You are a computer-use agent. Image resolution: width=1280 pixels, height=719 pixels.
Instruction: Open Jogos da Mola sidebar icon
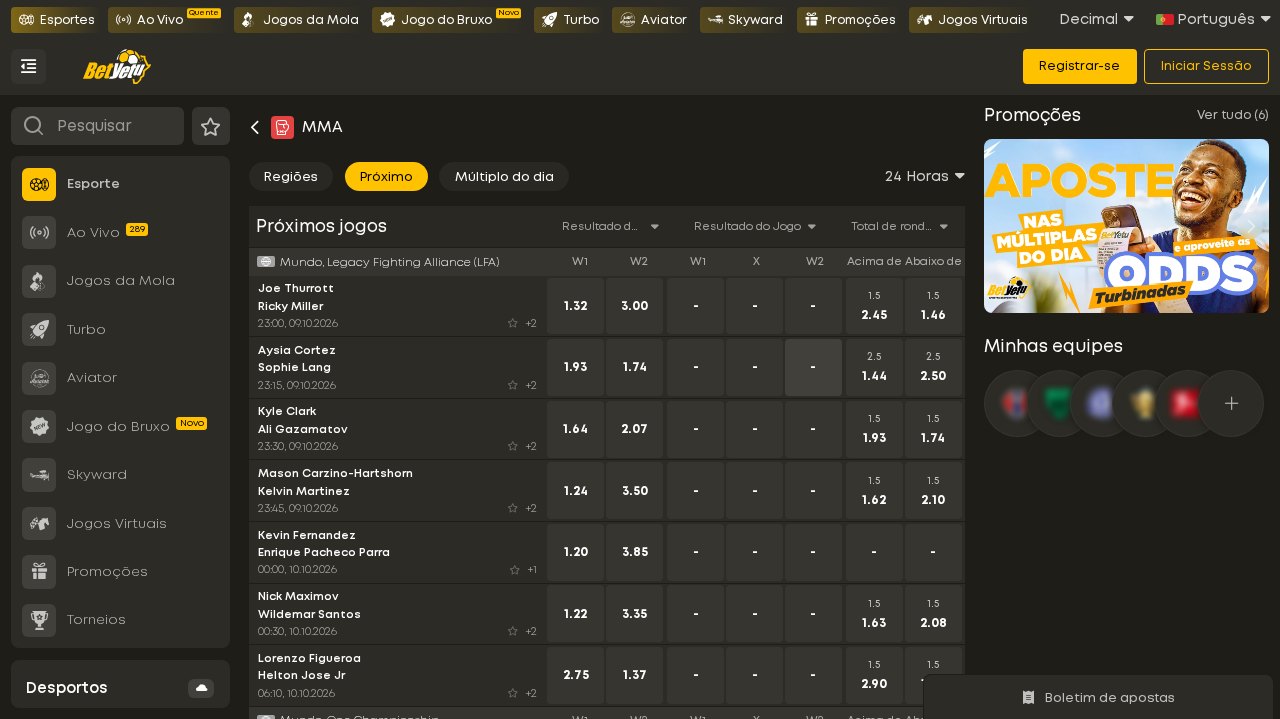[39, 281]
